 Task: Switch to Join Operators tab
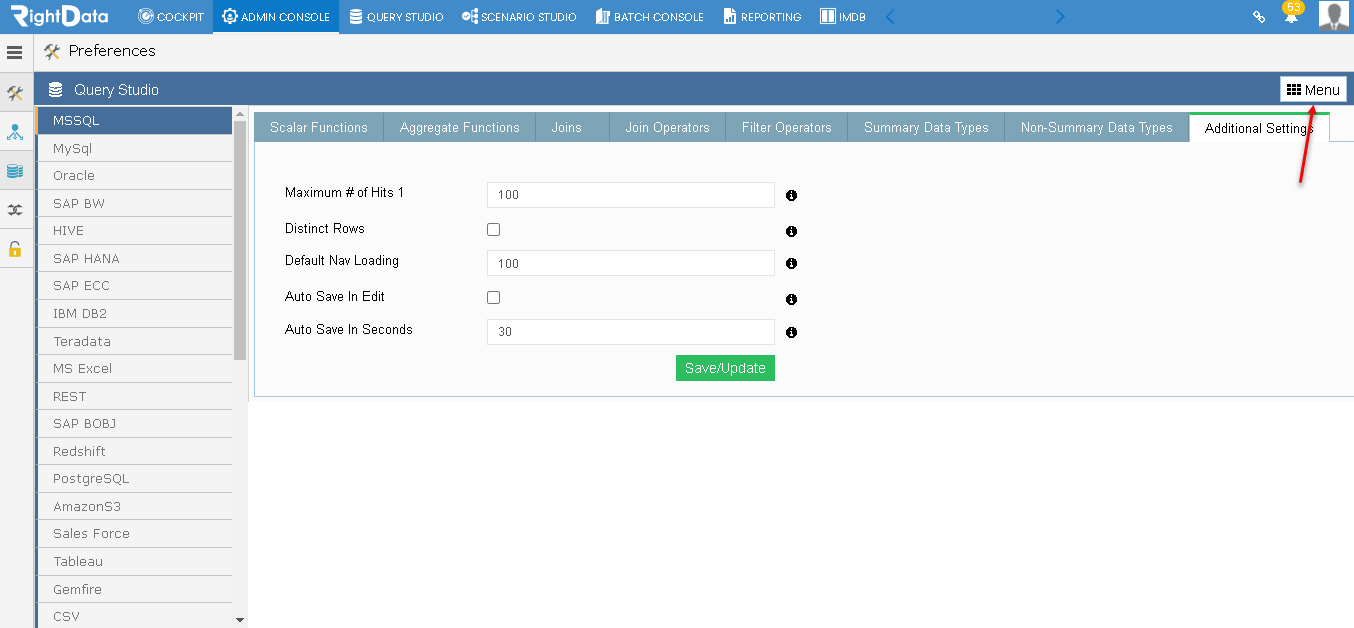click(667, 127)
